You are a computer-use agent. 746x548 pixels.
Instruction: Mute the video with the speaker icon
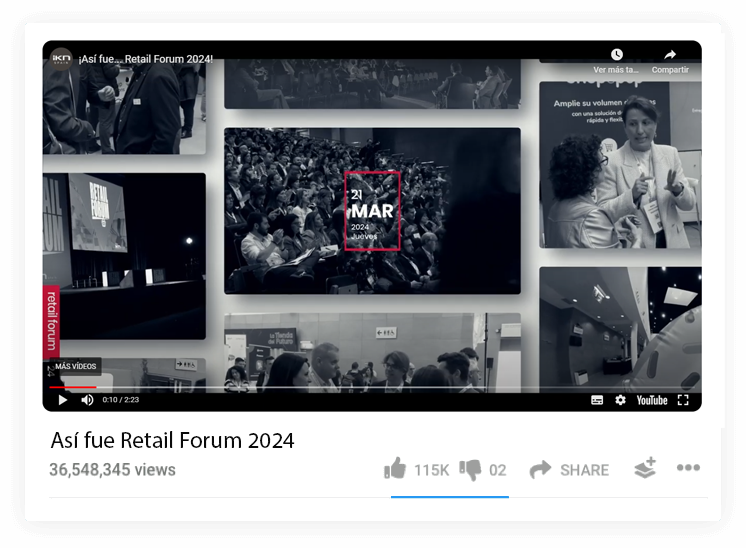tap(87, 400)
